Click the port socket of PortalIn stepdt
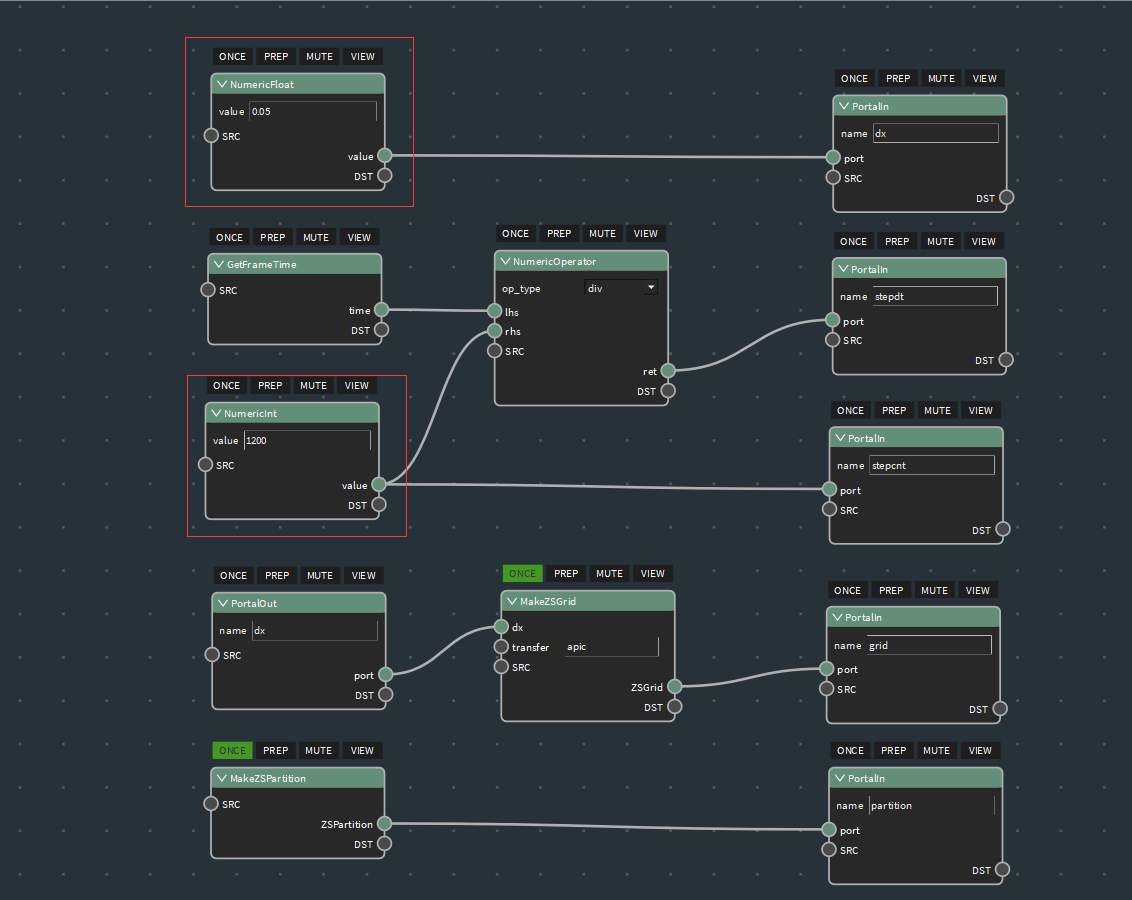This screenshot has width=1132, height=900. coord(832,320)
